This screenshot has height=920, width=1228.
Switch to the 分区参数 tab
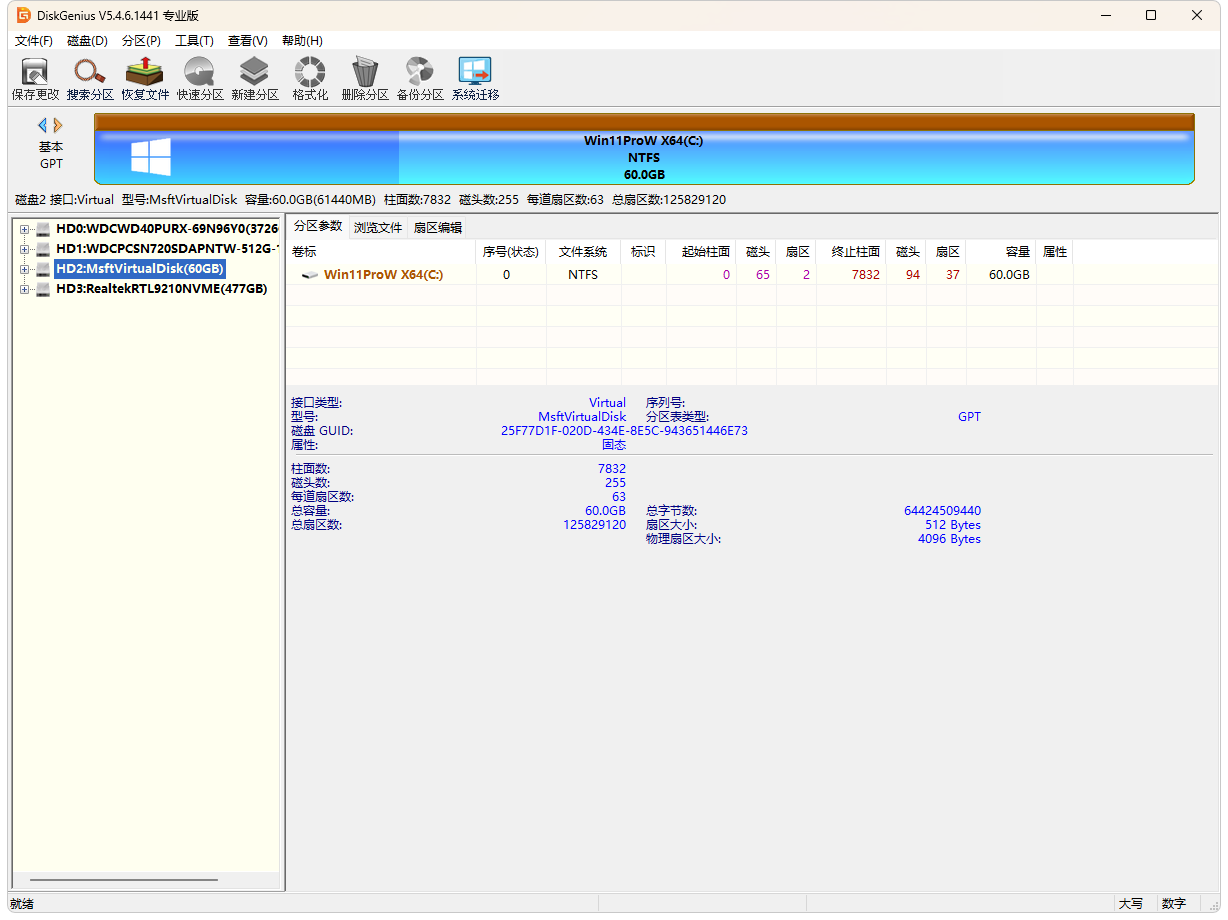tap(318, 226)
